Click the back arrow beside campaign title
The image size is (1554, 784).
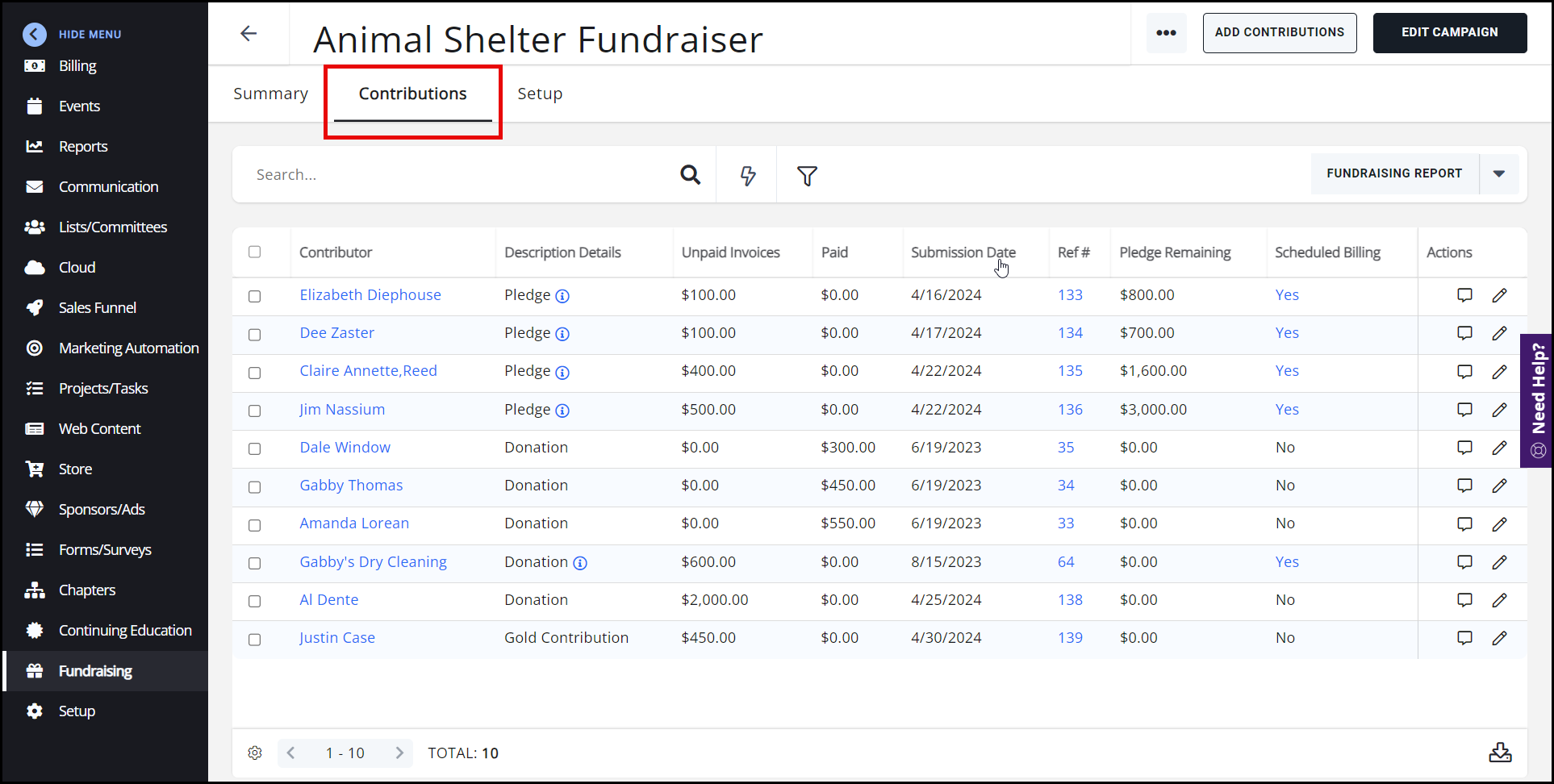[x=249, y=33]
